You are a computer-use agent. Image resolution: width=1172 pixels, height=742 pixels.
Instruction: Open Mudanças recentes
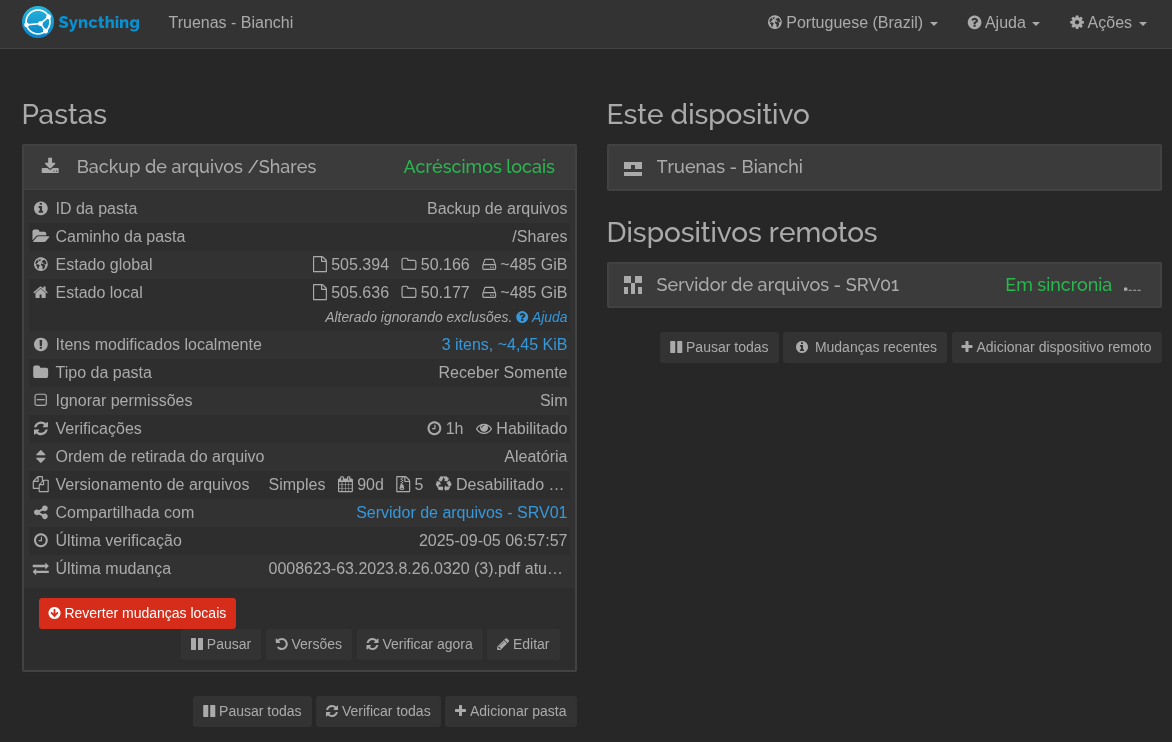click(866, 347)
